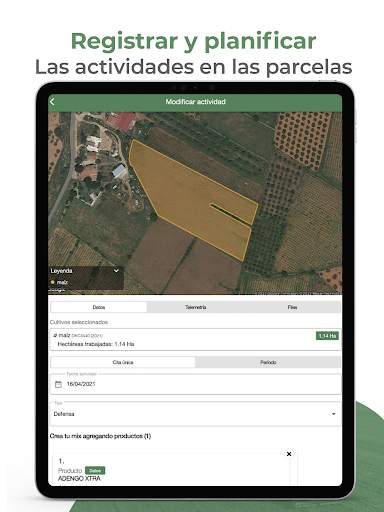
Task: Choose the Período option
Action: pyautogui.click(x=268, y=362)
